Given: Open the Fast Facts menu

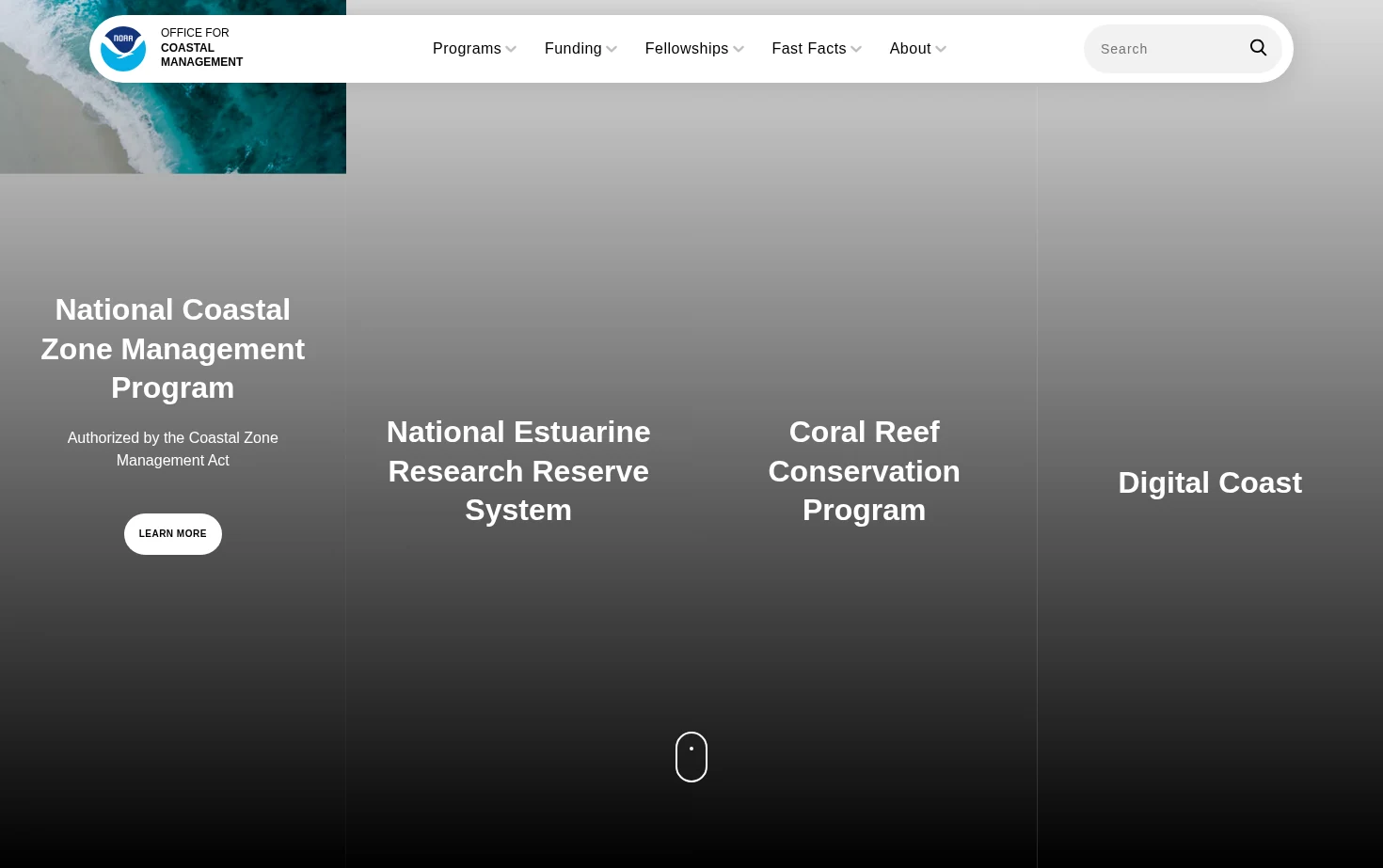Looking at the screenshot, I should pyautogui.click(x=817, y=49).
